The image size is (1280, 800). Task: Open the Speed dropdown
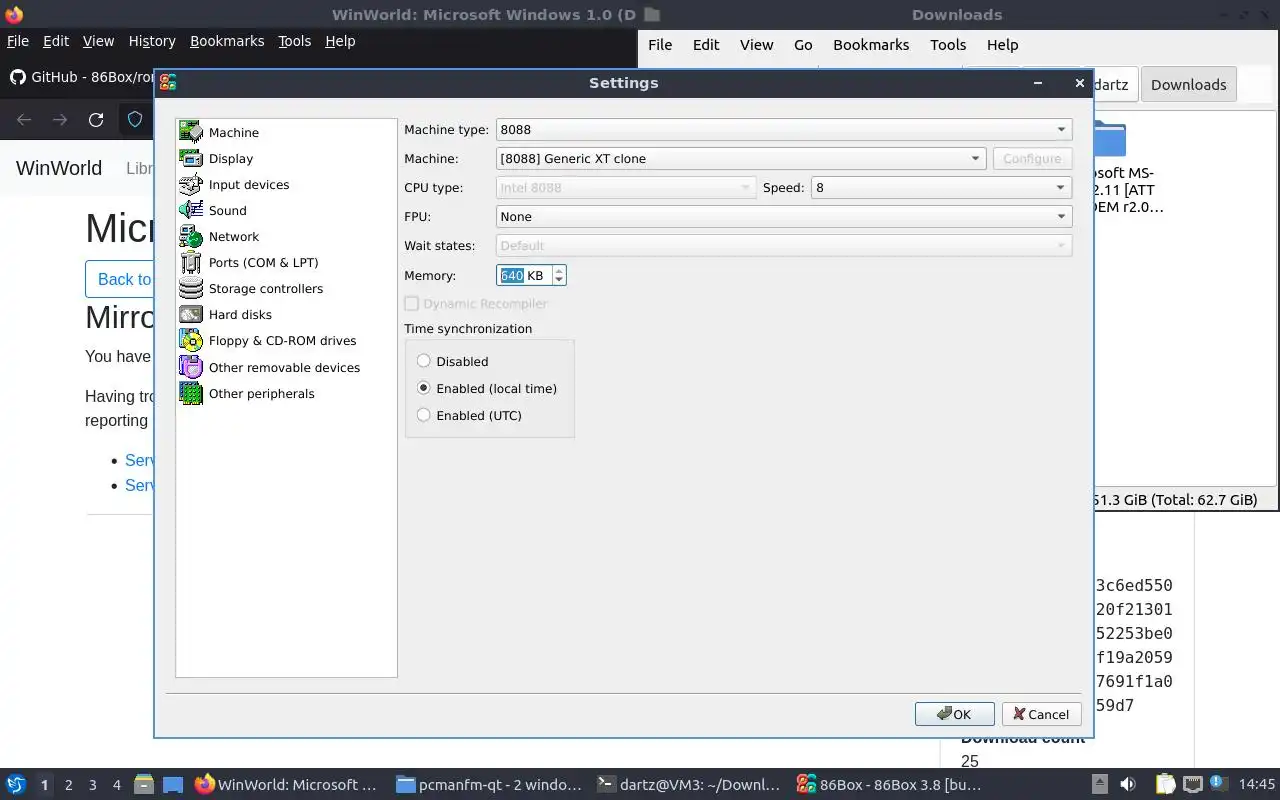941,187
